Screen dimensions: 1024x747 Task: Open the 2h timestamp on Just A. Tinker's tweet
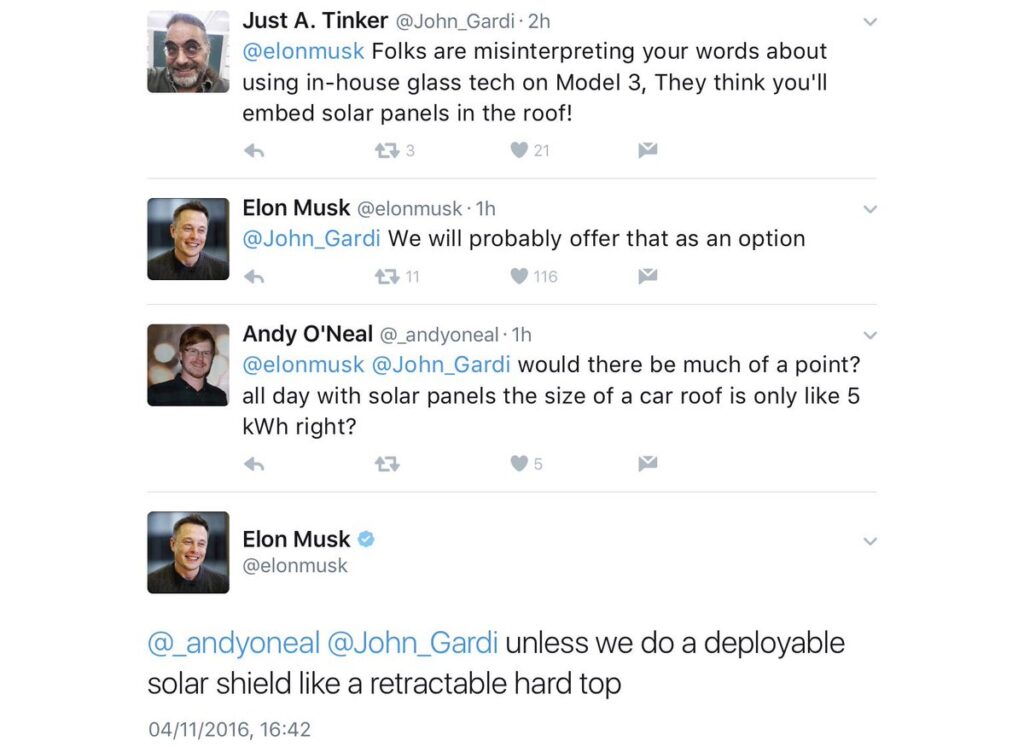coord(539,20)
